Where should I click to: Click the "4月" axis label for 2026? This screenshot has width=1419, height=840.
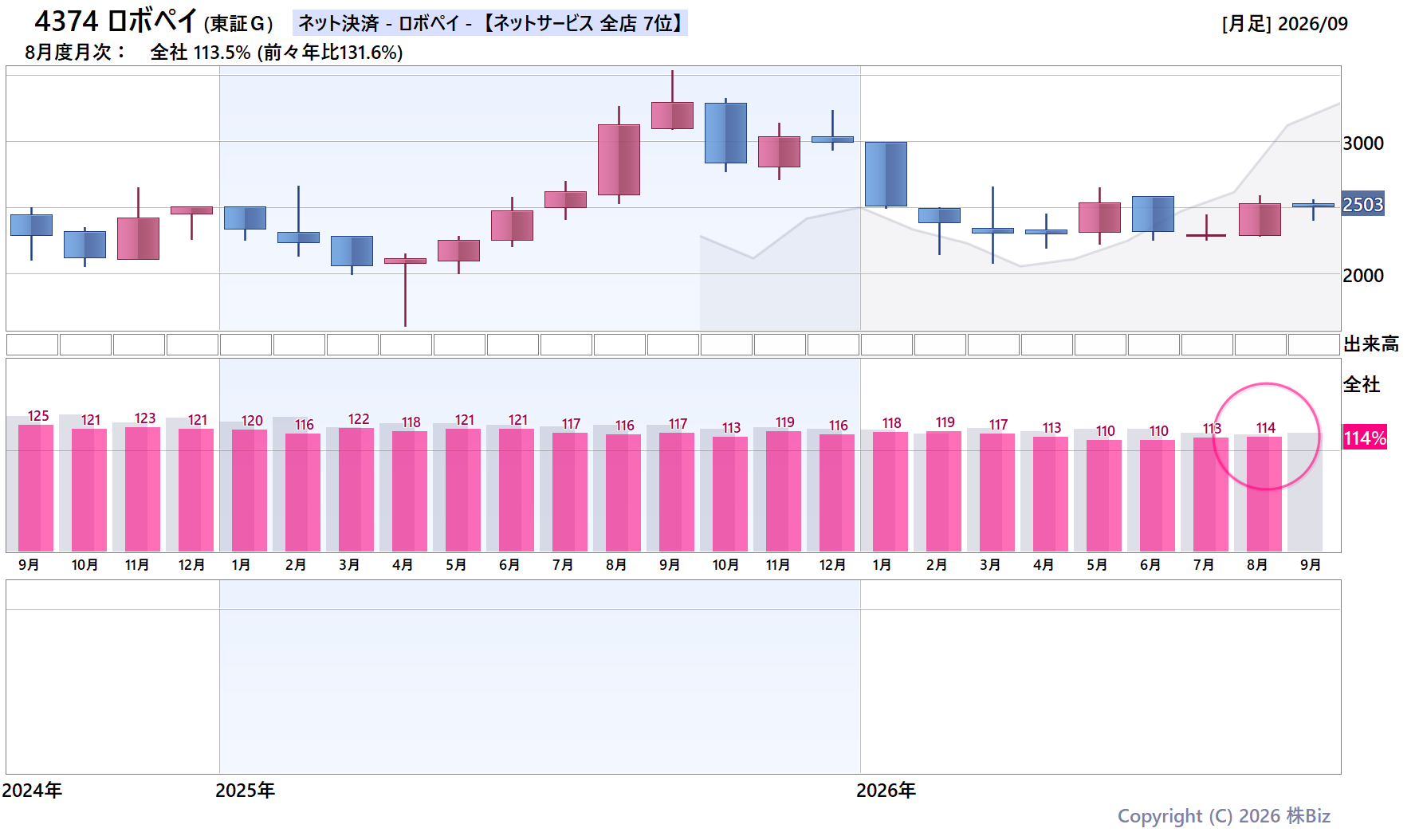click(x=1044, y=565)
